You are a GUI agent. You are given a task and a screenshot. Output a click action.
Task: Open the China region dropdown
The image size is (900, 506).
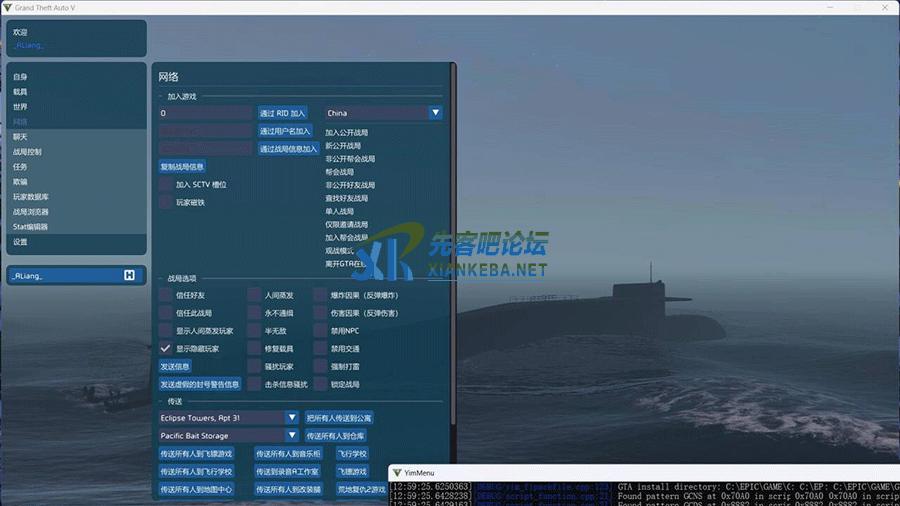435,114
